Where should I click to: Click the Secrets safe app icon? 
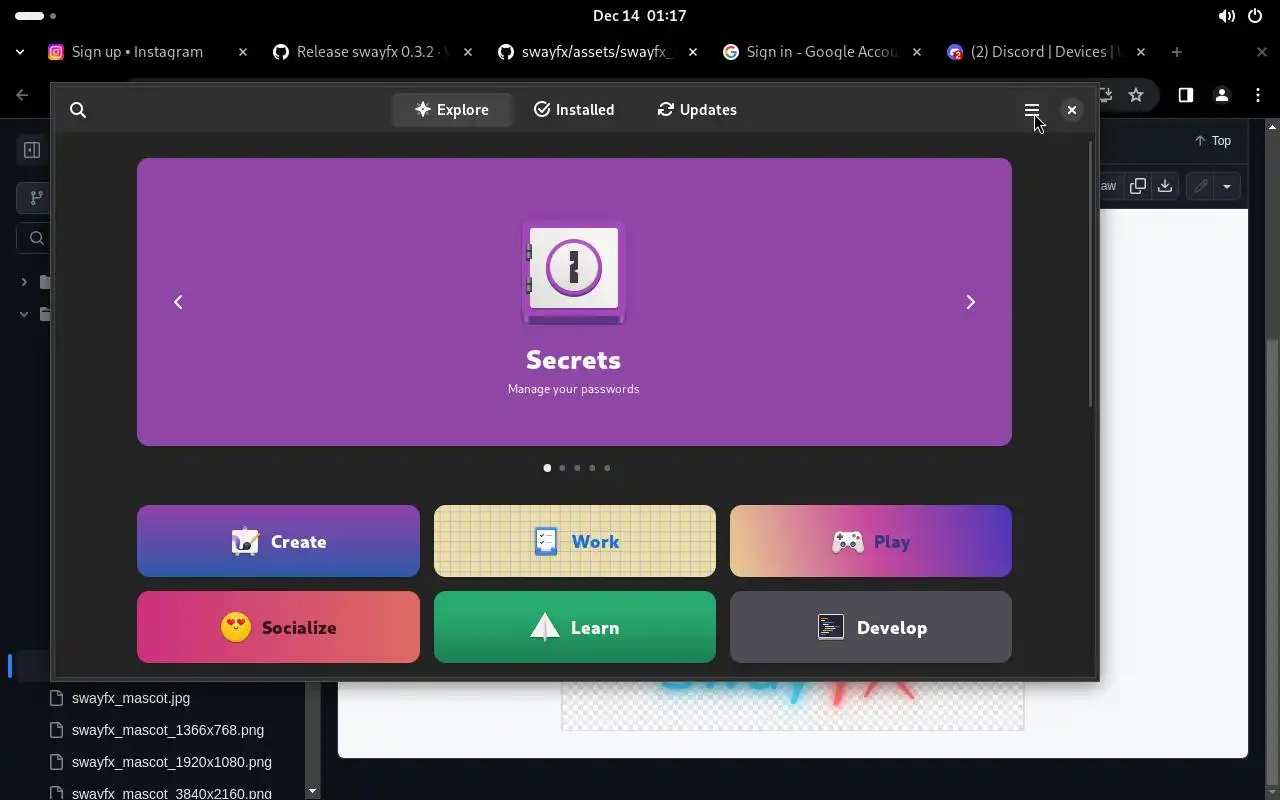pos(574,272)
